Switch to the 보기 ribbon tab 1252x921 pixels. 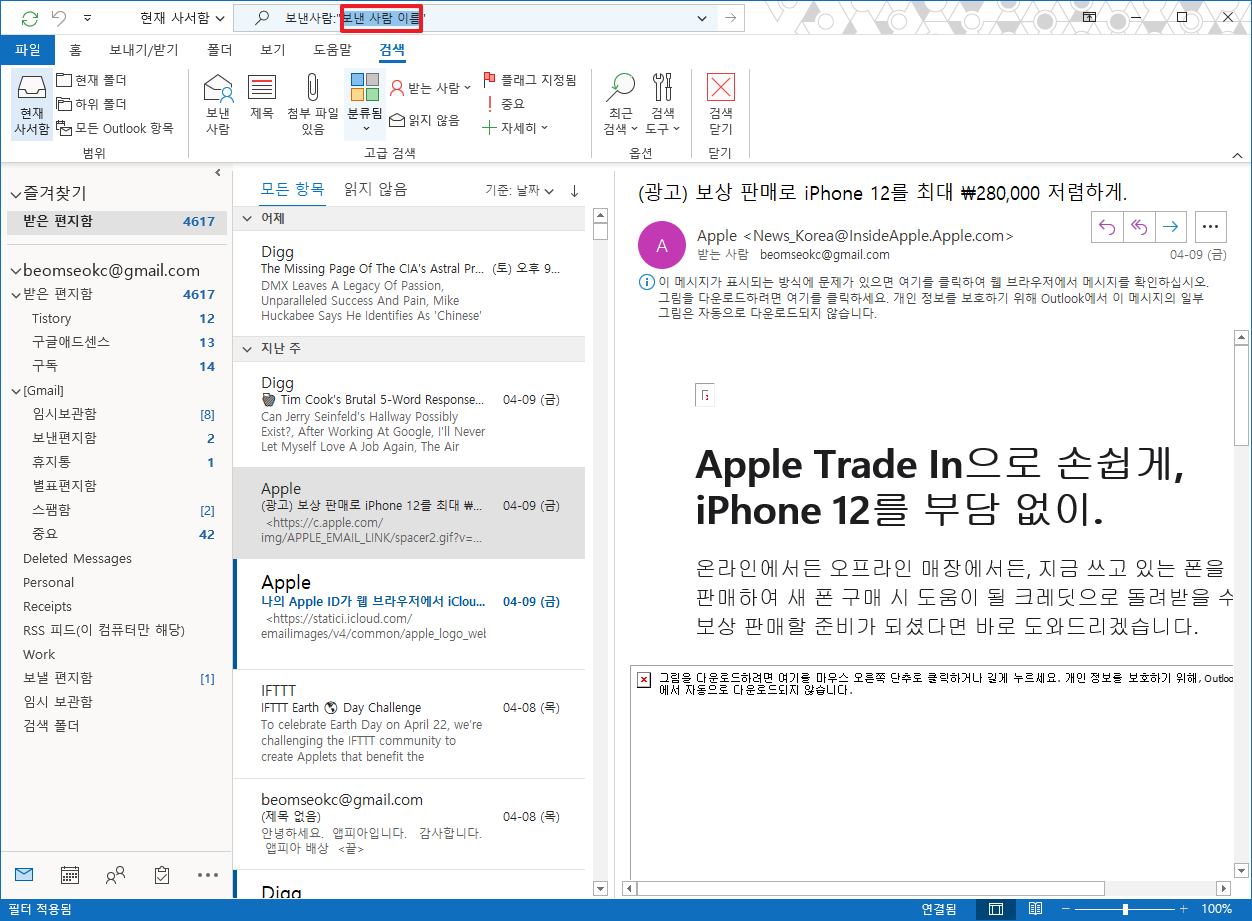coord(273,49)
